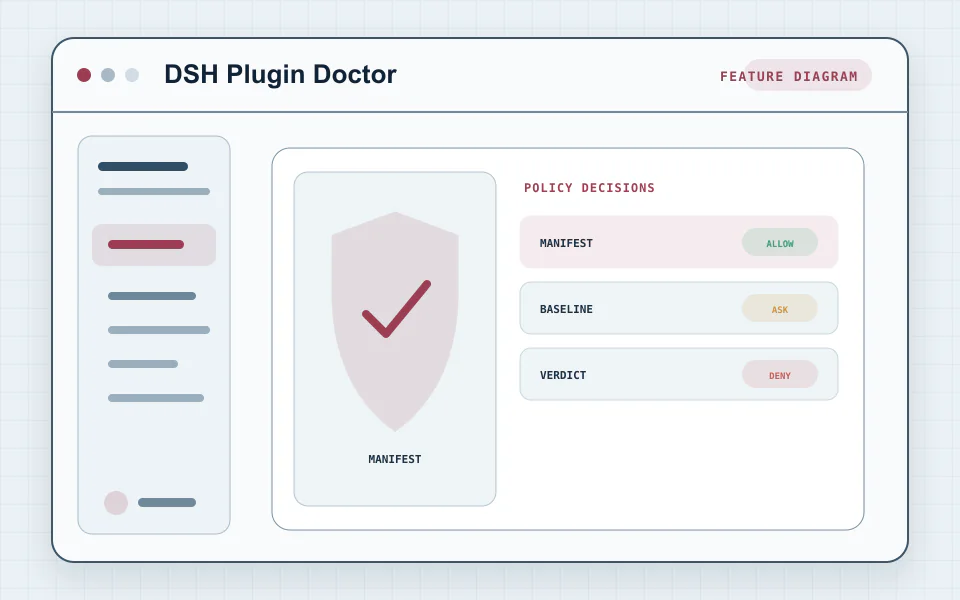Click the red window dot in title bar

84,75
